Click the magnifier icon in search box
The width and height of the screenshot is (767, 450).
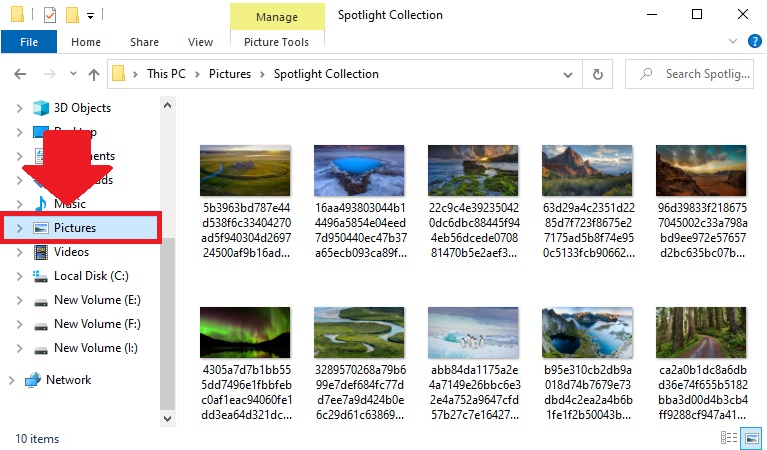(x=647, y=74)
